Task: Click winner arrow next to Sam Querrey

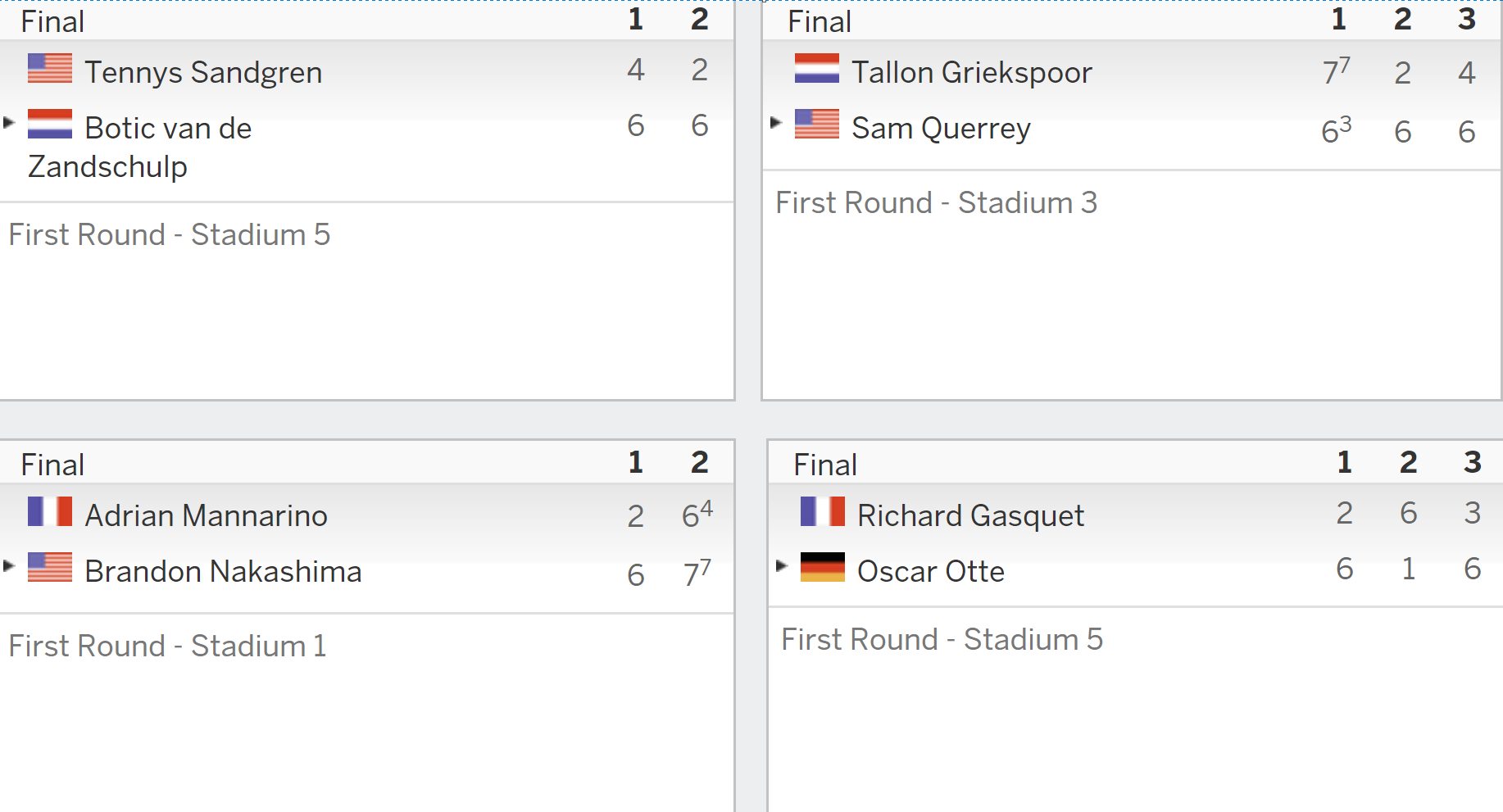Action: coord(776,122)
